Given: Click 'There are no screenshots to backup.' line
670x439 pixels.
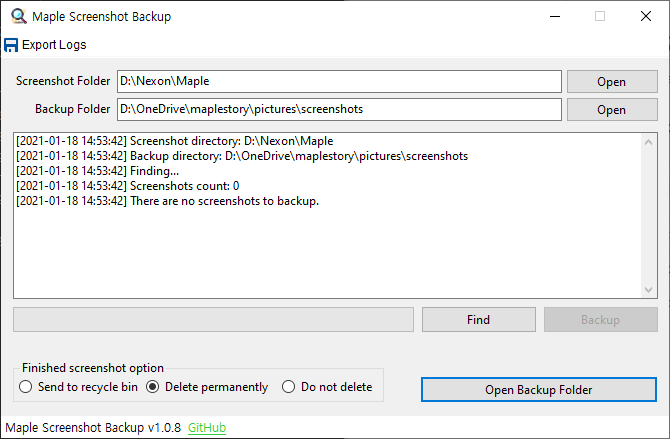Looking at the screenshot, I should tap(168, 201).
